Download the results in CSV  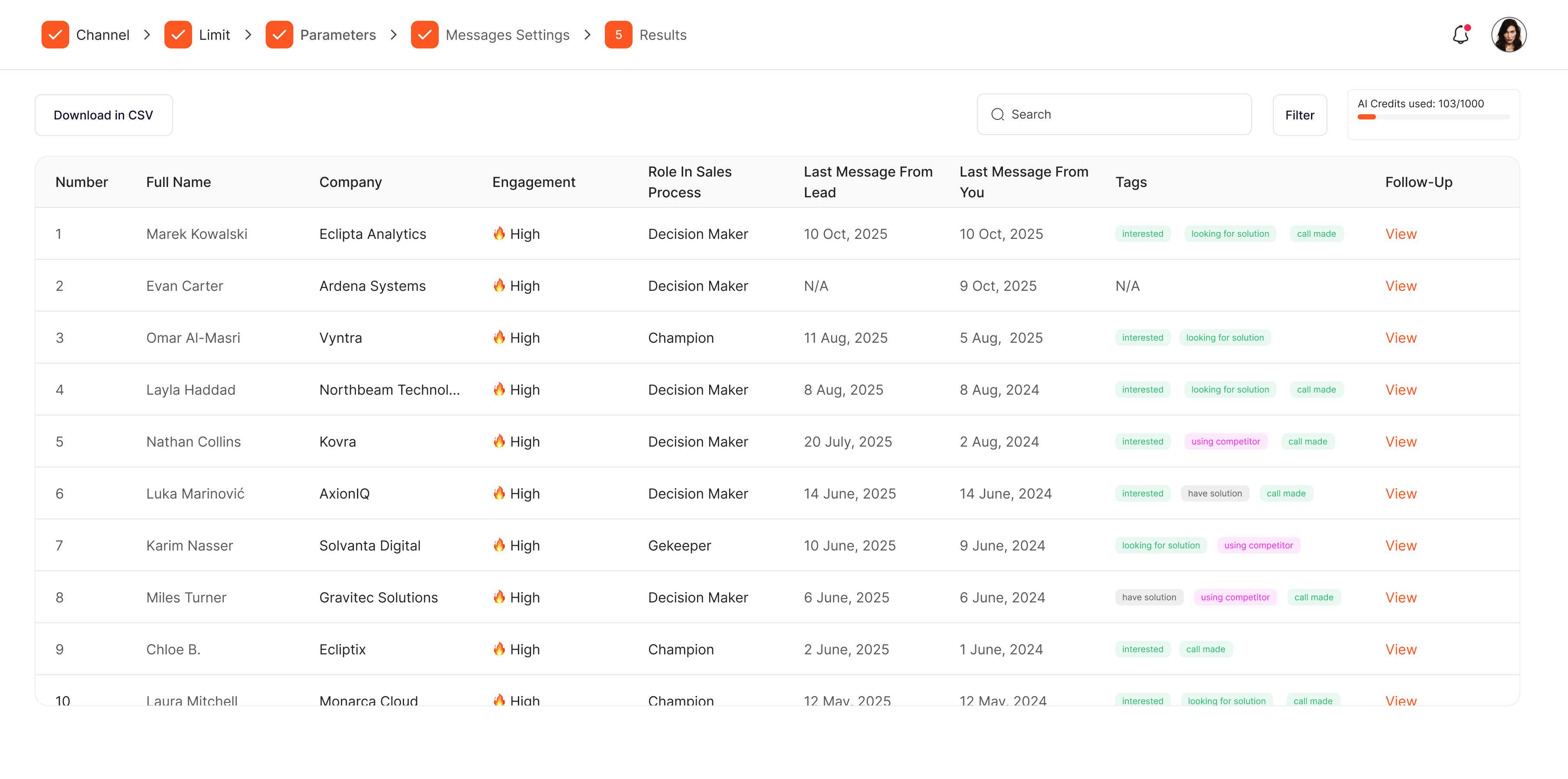103,115
